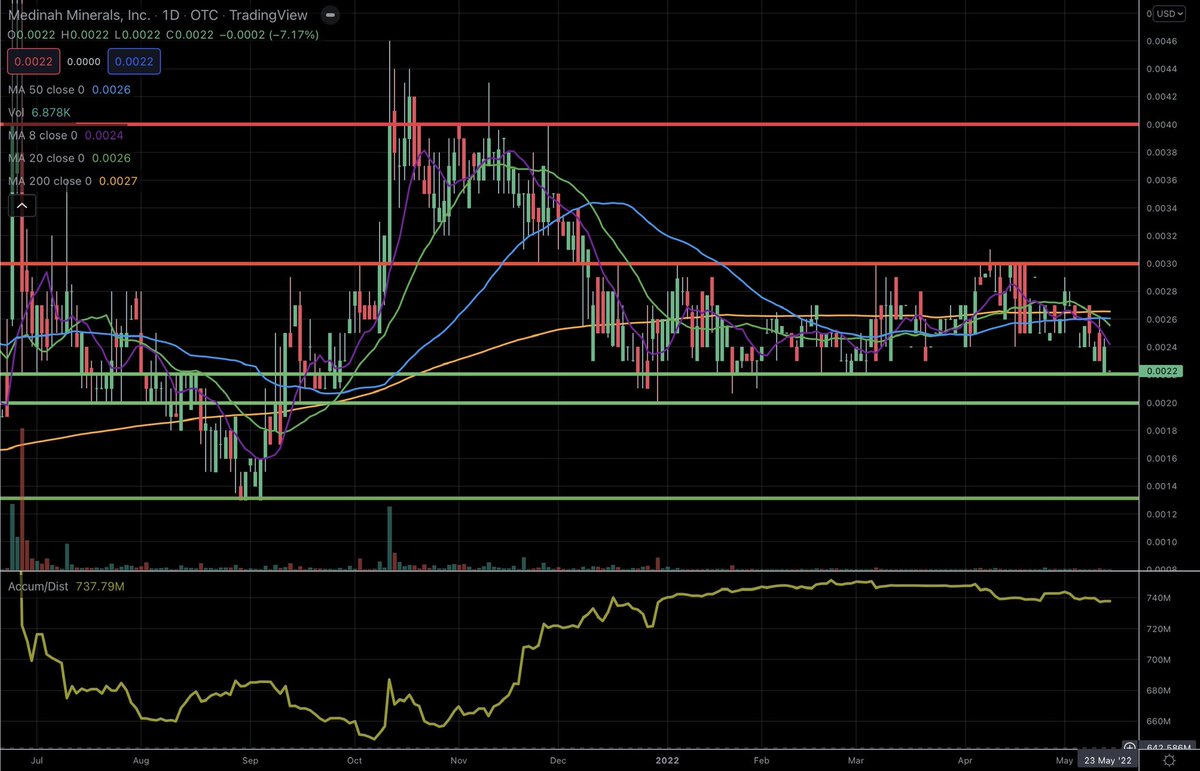
Task: Click the 23 May '22 date label
Action: click(x=1110, y=760)
